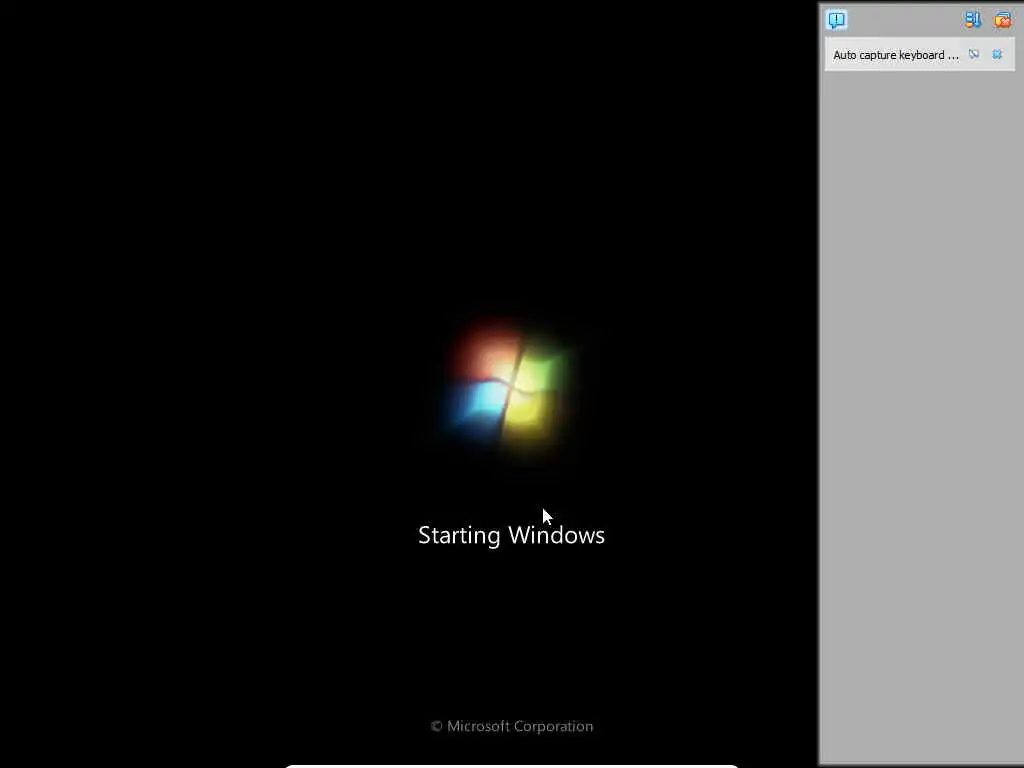Click the VirtualBox notification center icon
Viewport: 1024px width, 768px height.
click(x=837, y=20)
